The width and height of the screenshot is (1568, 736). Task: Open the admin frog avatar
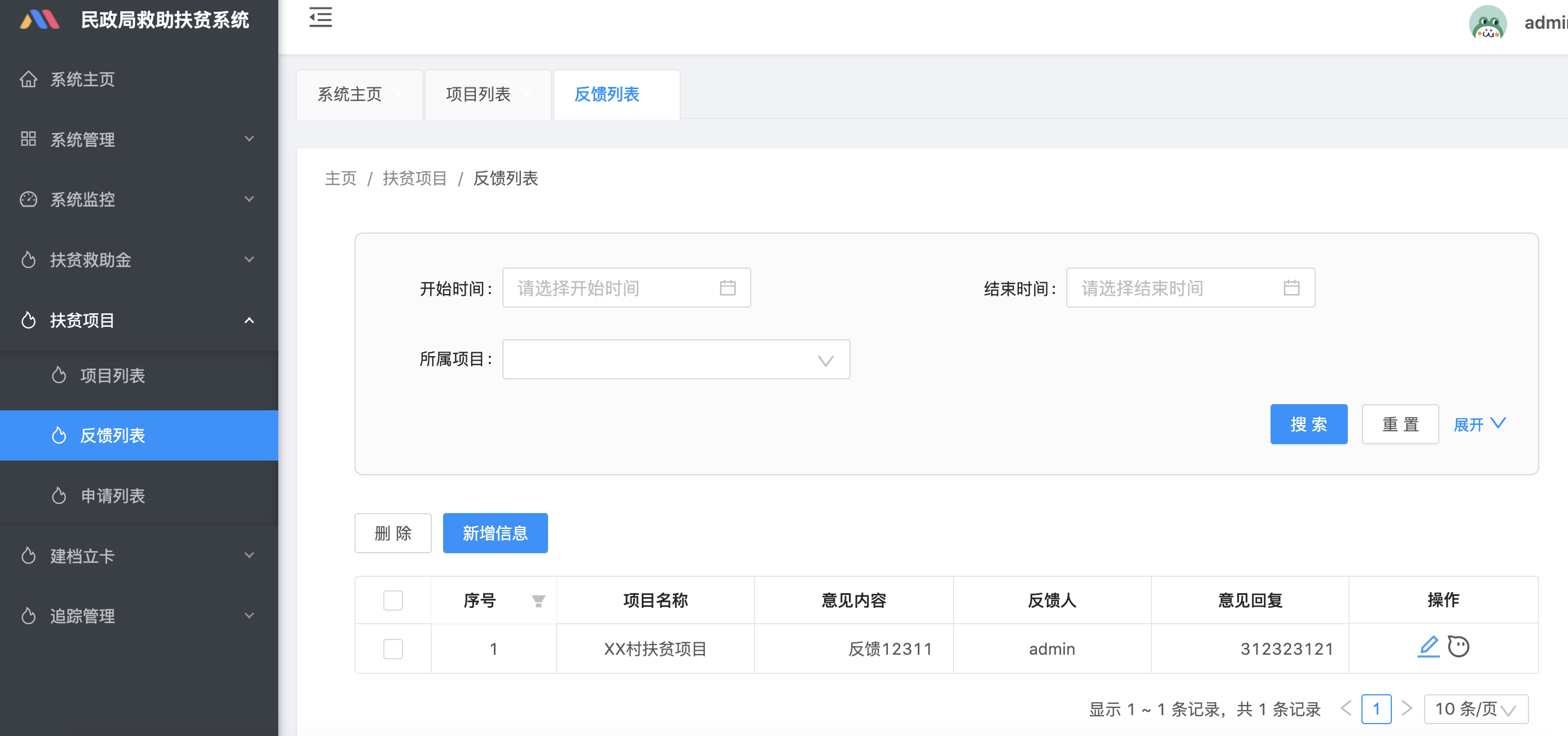point(1488,23)
